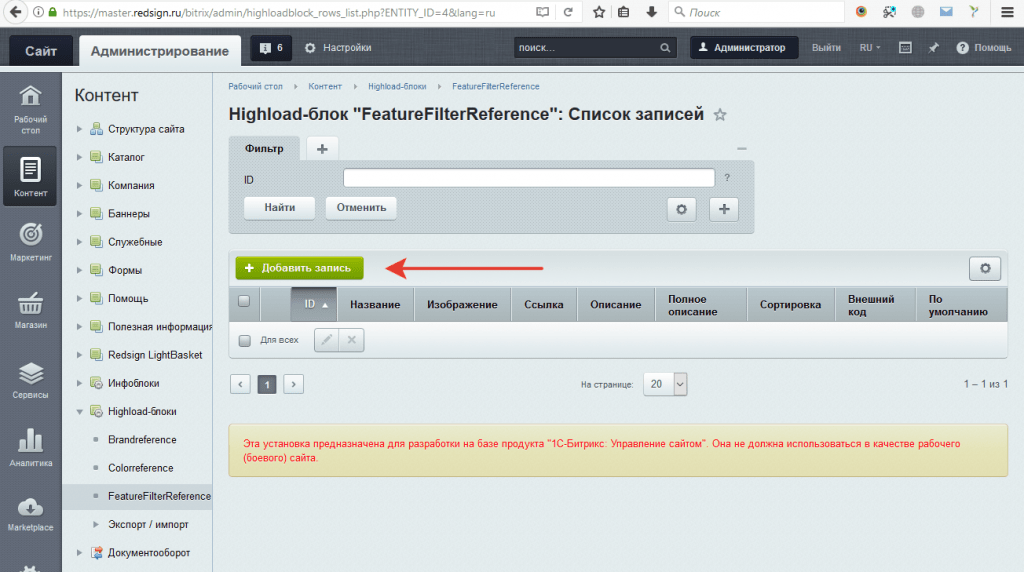
Task: Open rows per page dropdown showing 20
Action: (665, 384)
